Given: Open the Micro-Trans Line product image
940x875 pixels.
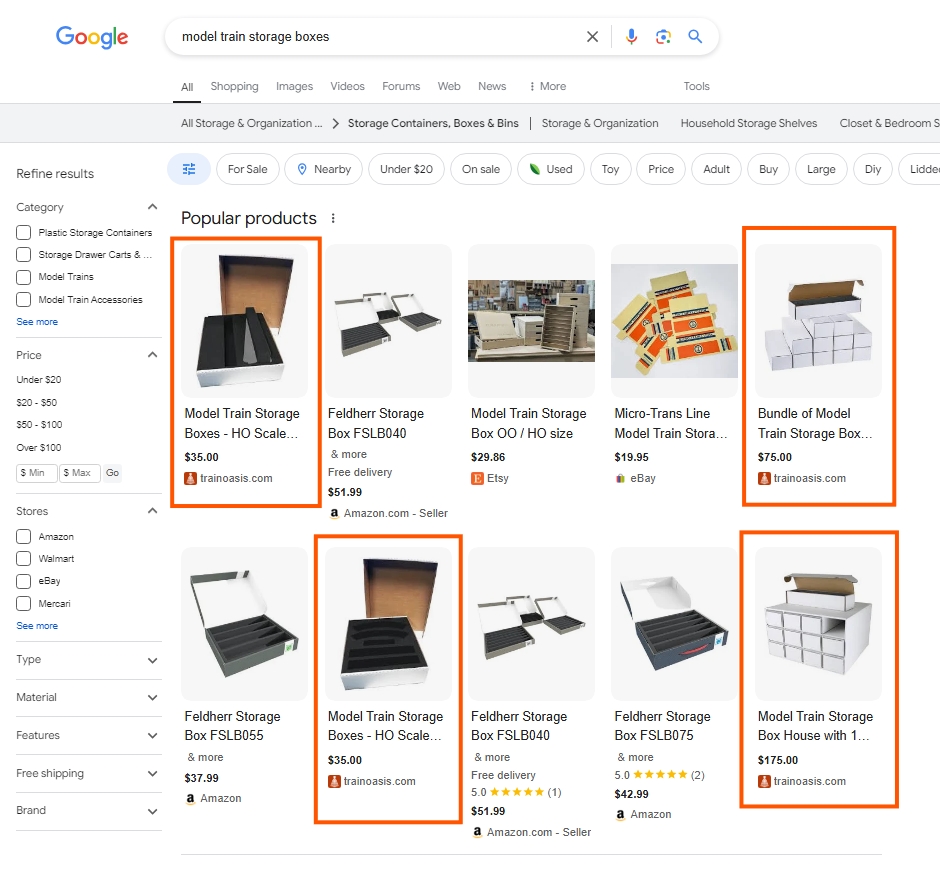Looking at the screenshot, I should click(674, 321).
